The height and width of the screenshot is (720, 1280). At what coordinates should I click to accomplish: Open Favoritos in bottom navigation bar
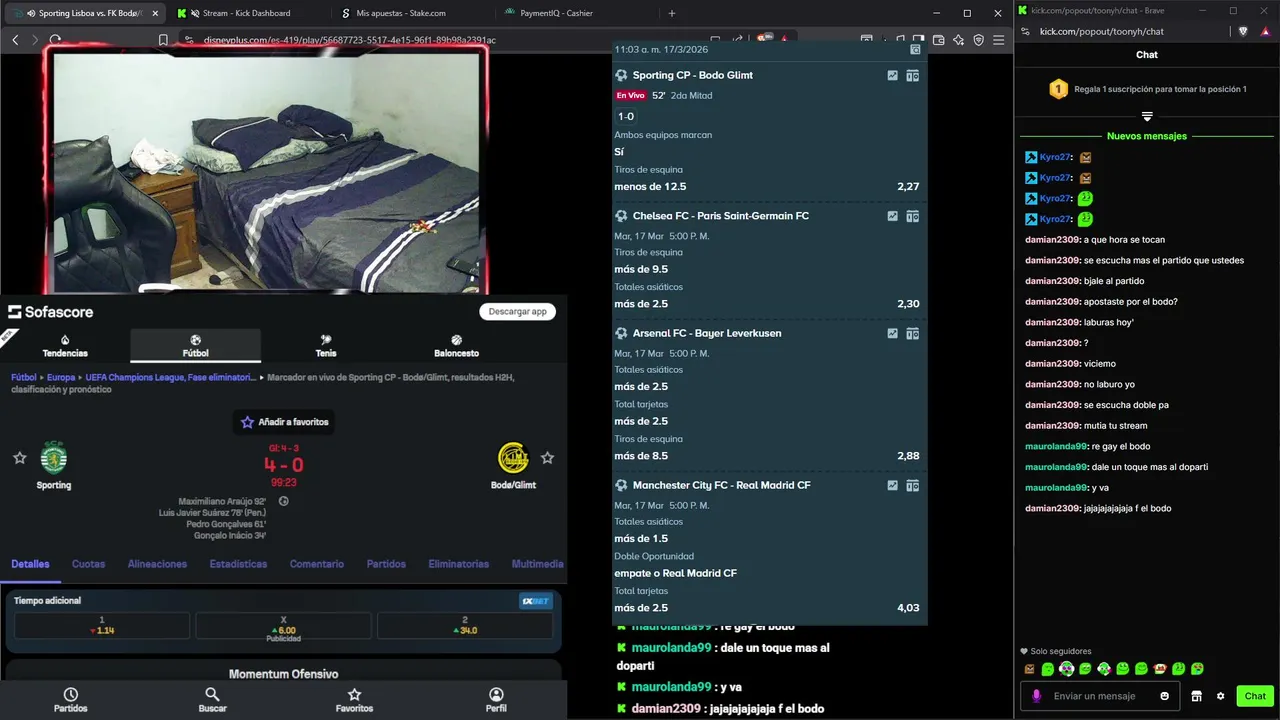[x=354, y=700]
